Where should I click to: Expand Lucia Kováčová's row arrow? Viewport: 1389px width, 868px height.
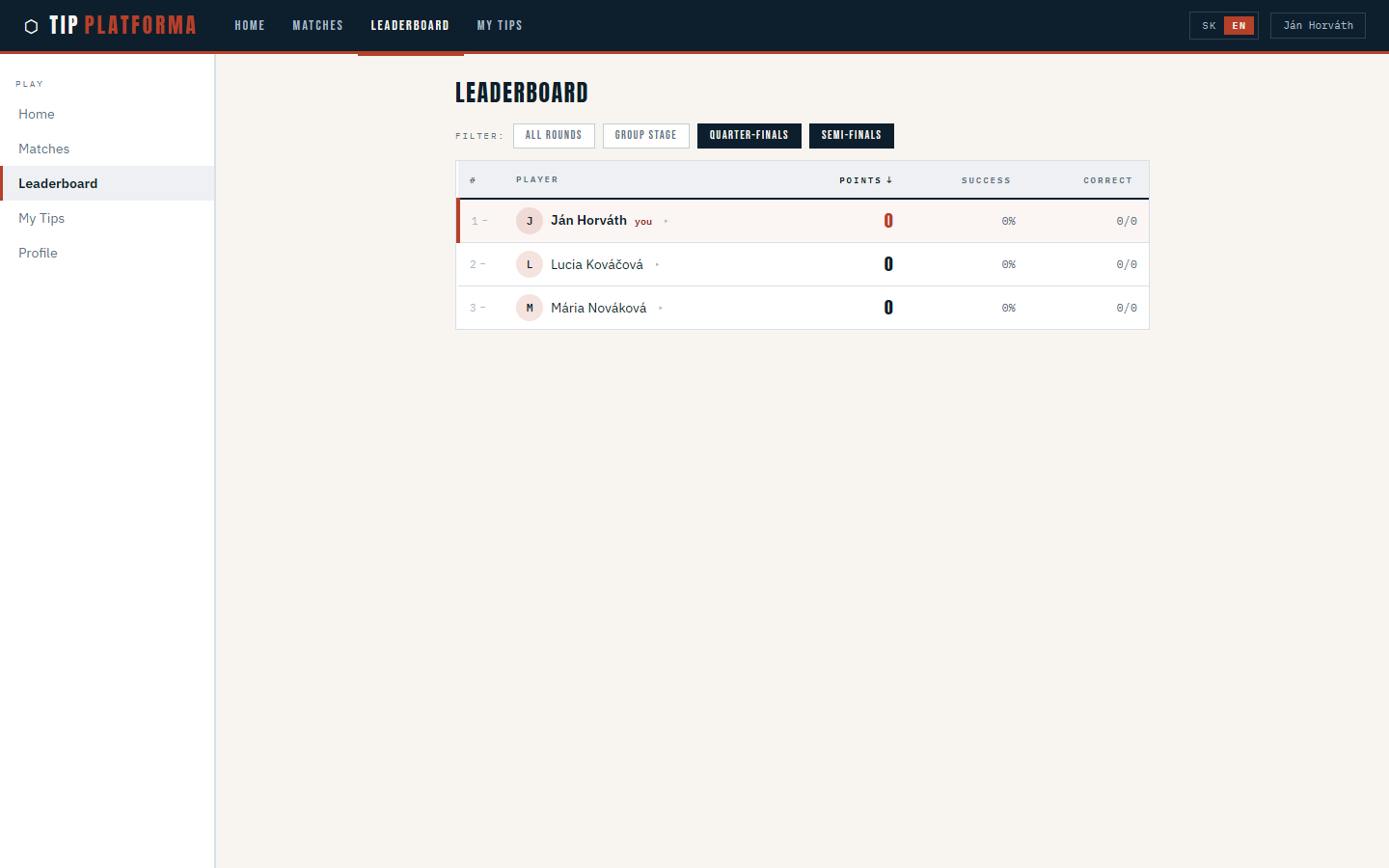tap(657, 265)
